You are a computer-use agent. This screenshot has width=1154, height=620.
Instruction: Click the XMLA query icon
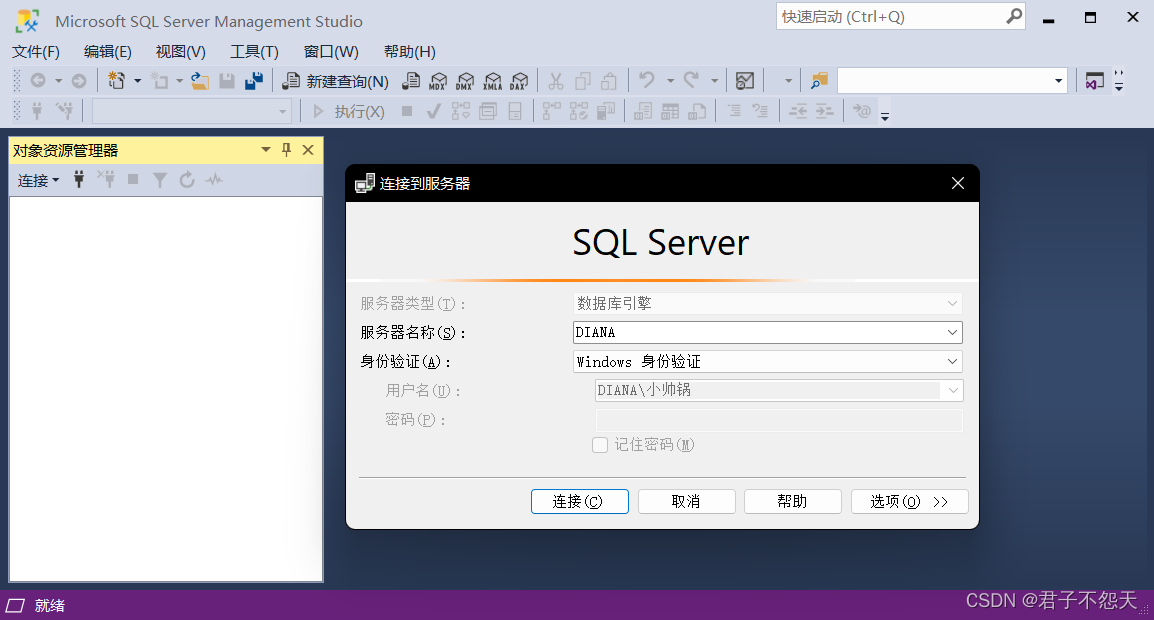(492, 81)
